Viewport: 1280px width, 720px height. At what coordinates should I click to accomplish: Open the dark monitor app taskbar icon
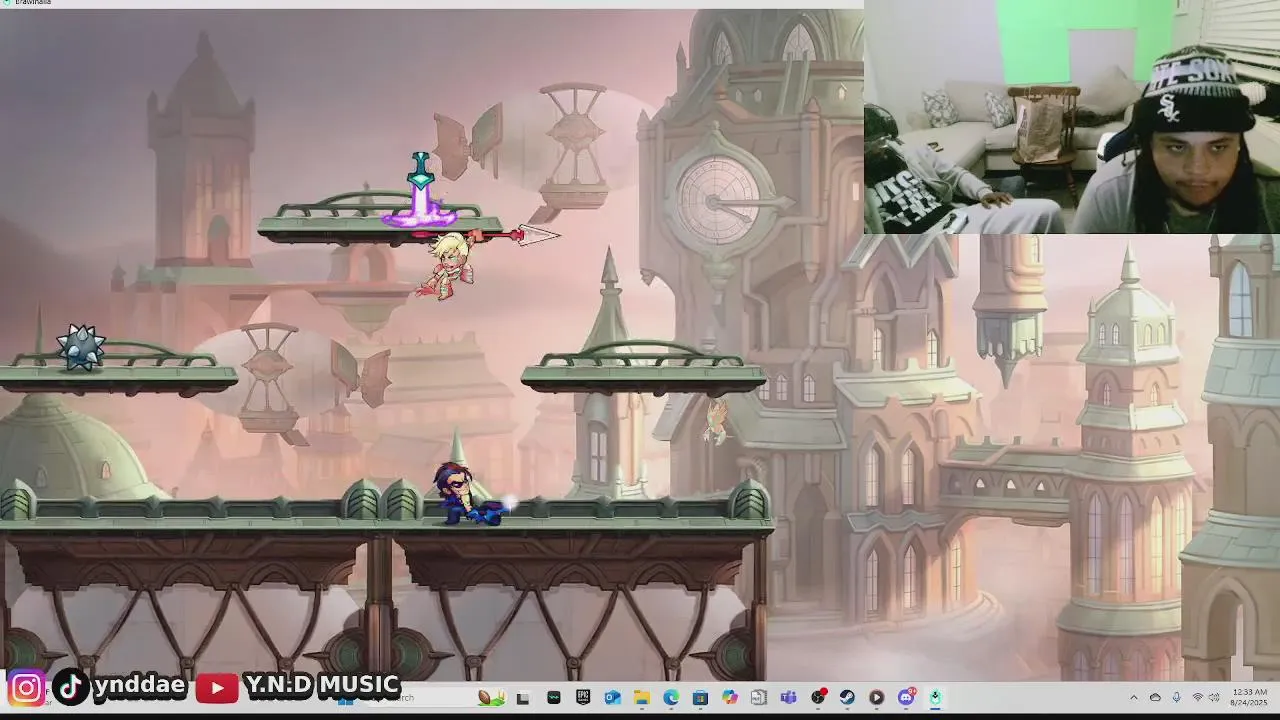click(x=553, y=697)
